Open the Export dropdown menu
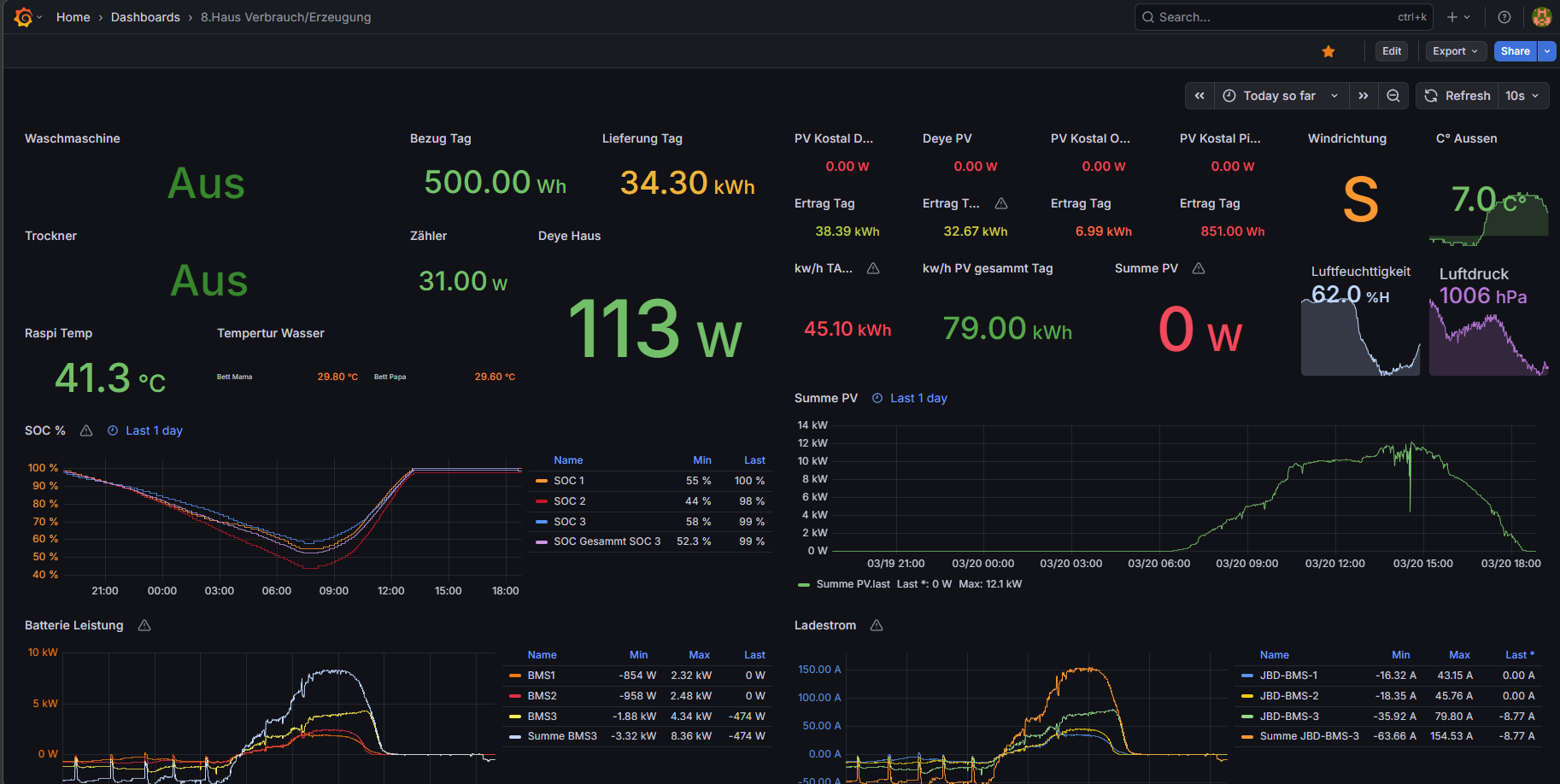Image resolution: width=1560 pixels, height=784 pixels. click(x=1455, y=51)
